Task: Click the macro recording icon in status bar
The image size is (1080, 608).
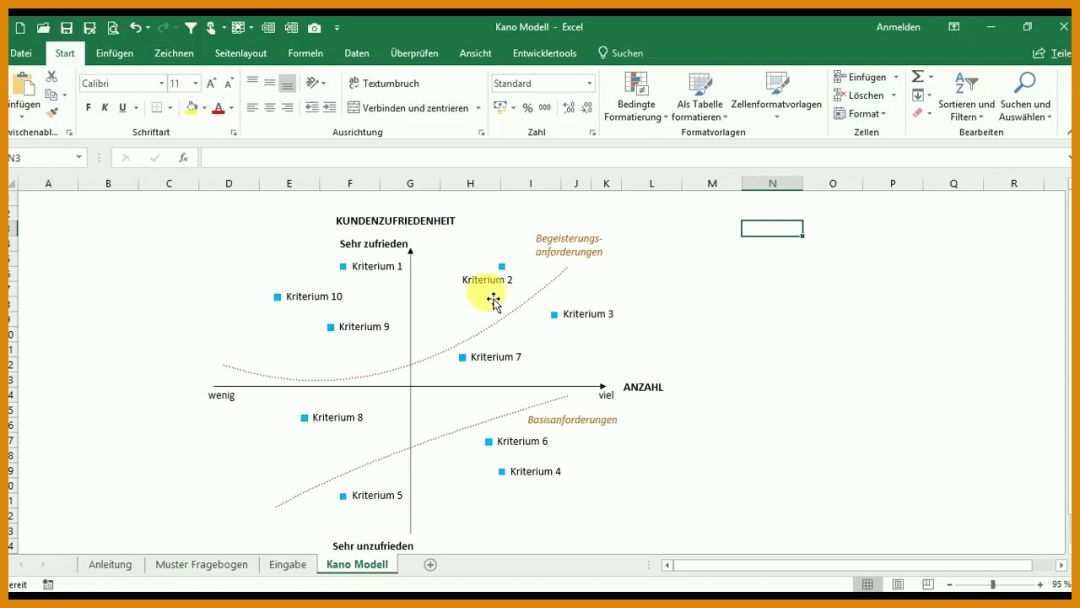Action: tap(48, 585)
